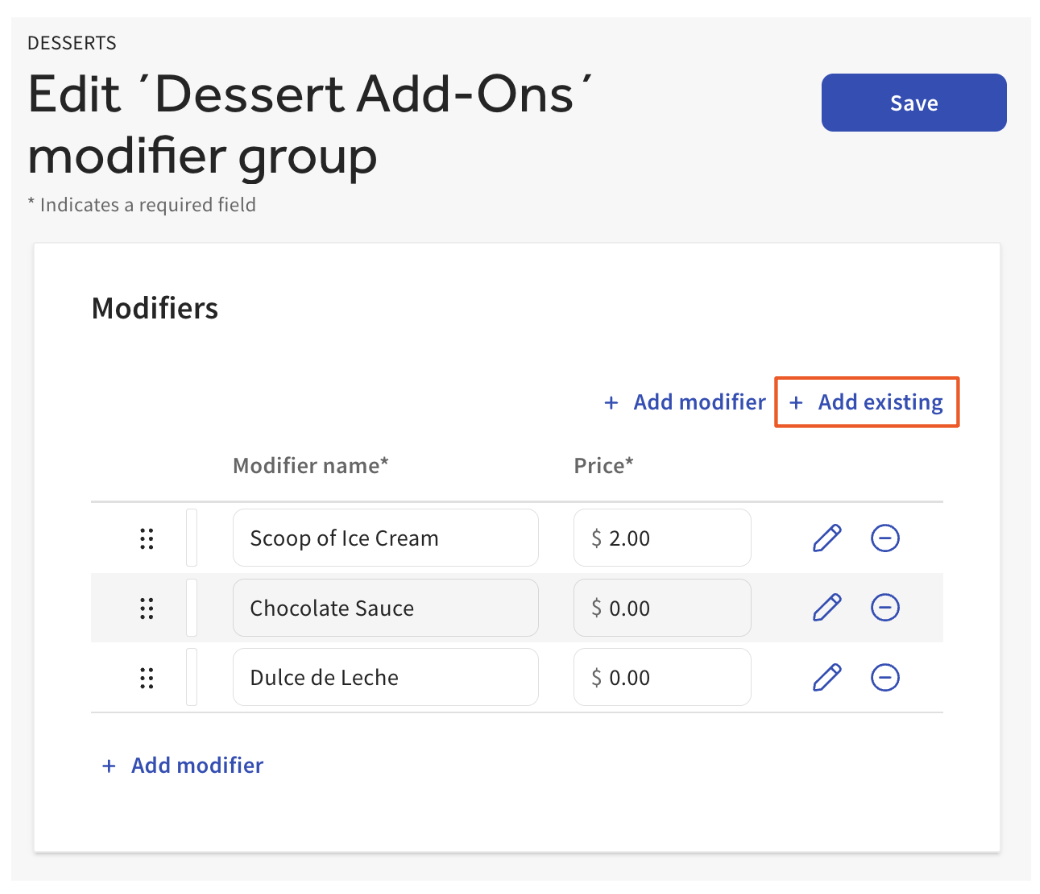Click the $2.00 price field
Image resolution: width=1040 pixels, height=894 pixels.
tap(662, 538)
